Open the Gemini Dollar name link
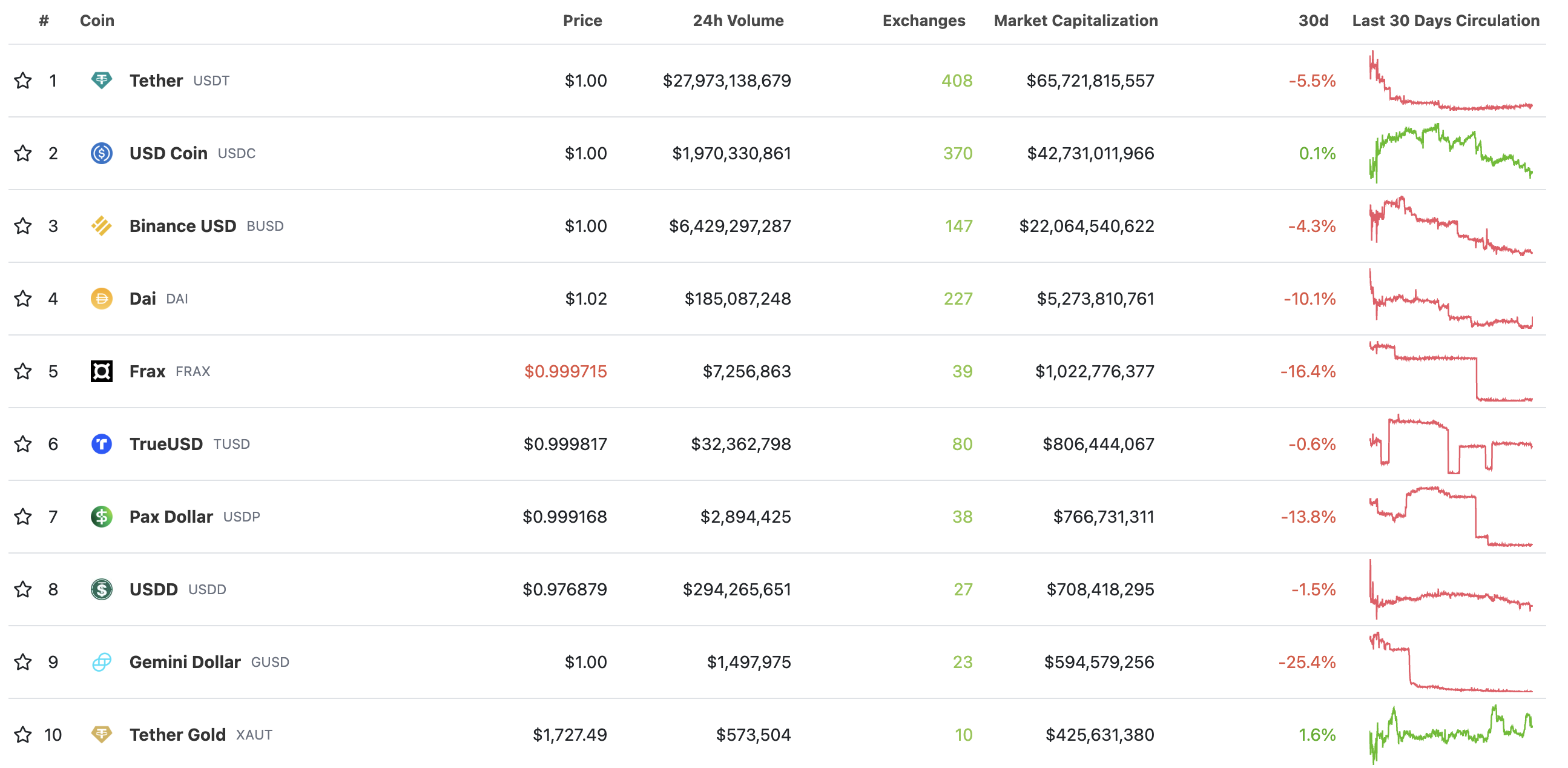 pos(185,662)
